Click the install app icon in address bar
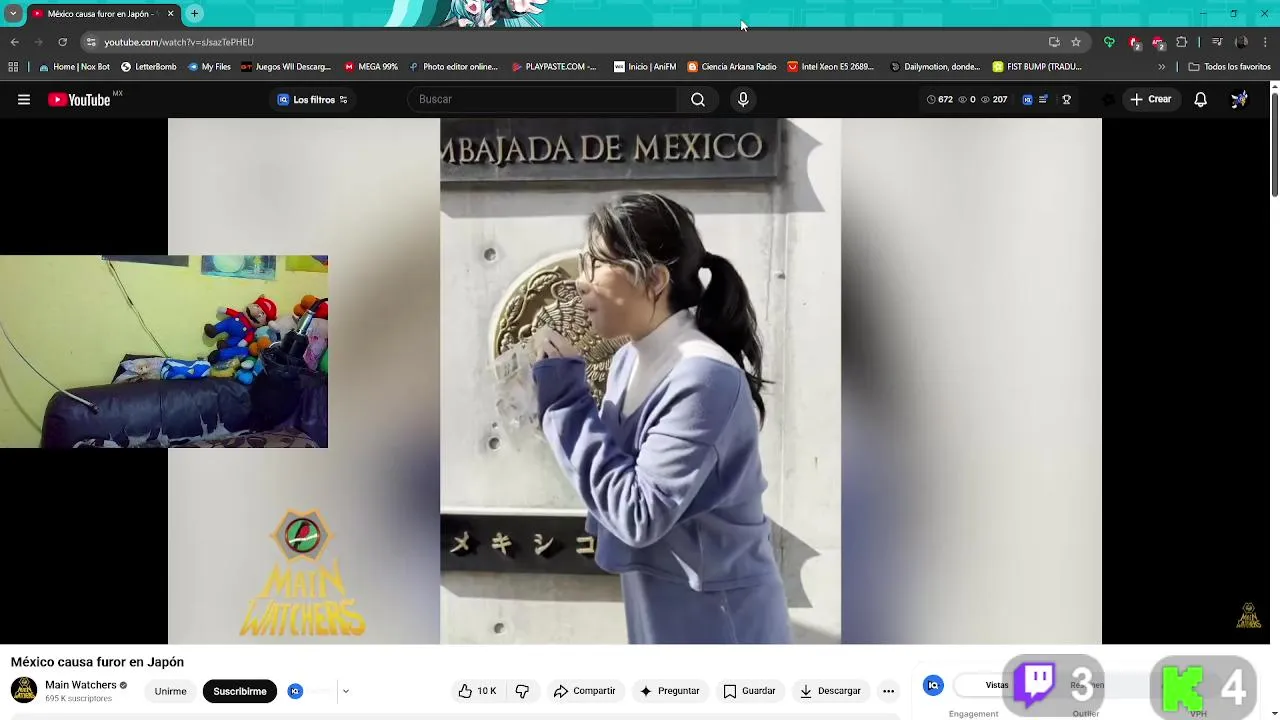The image size is (1280, 720). coord(1054,42)
